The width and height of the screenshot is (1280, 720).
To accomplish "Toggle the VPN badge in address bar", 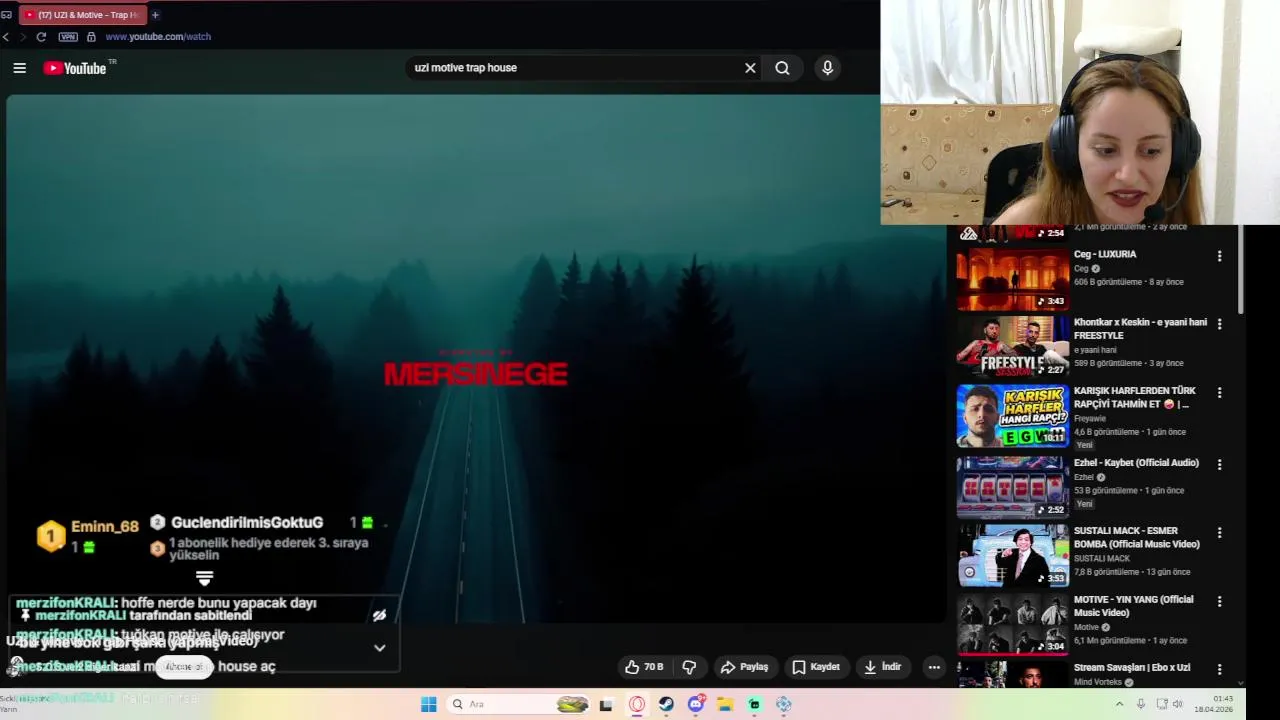I will [68, 37].
